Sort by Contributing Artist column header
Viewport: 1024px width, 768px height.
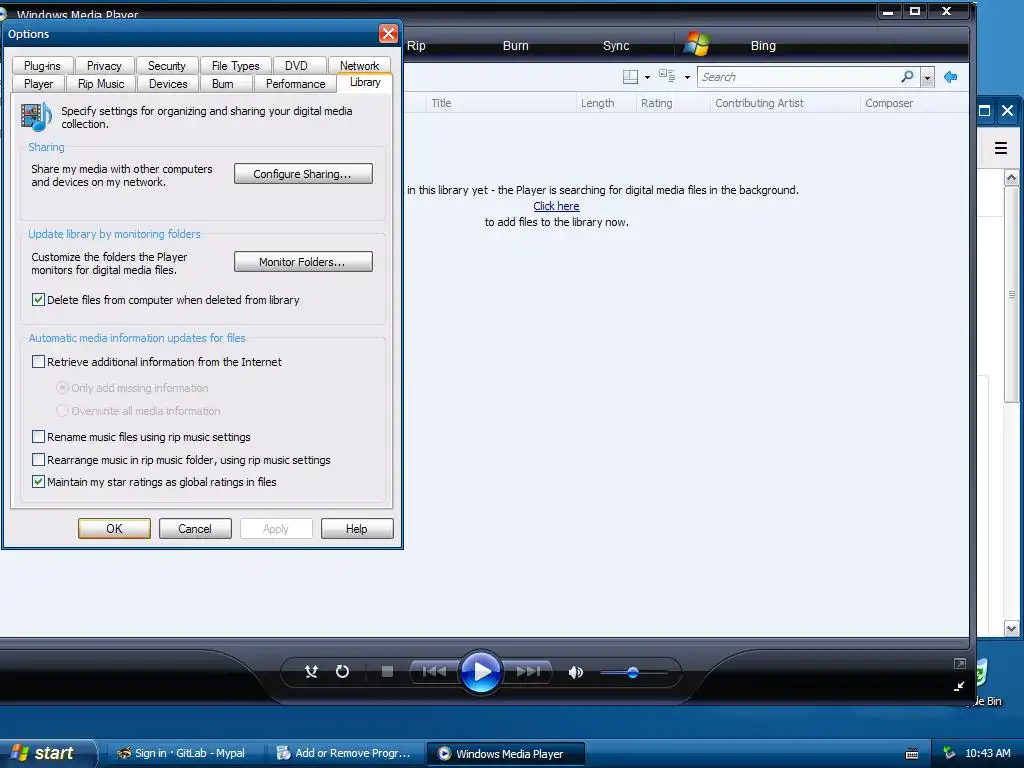pos(785,103)
